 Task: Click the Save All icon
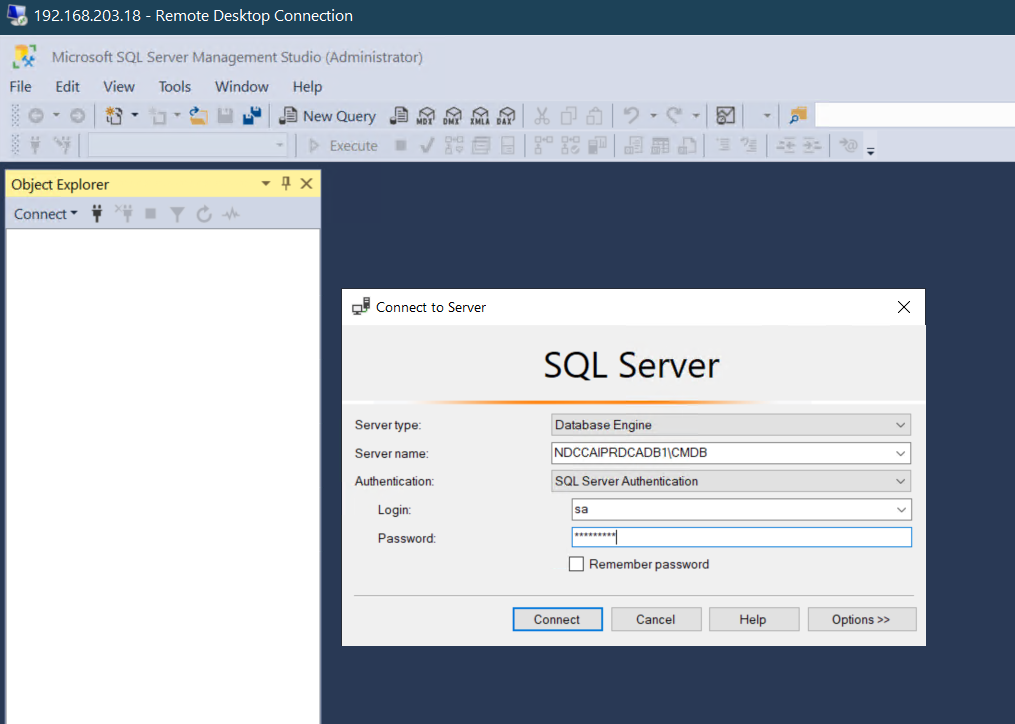click(252, 116)
